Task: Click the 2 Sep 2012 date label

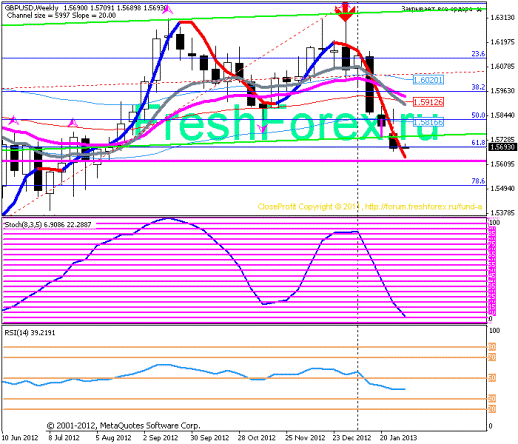Action: click(161, 438)
